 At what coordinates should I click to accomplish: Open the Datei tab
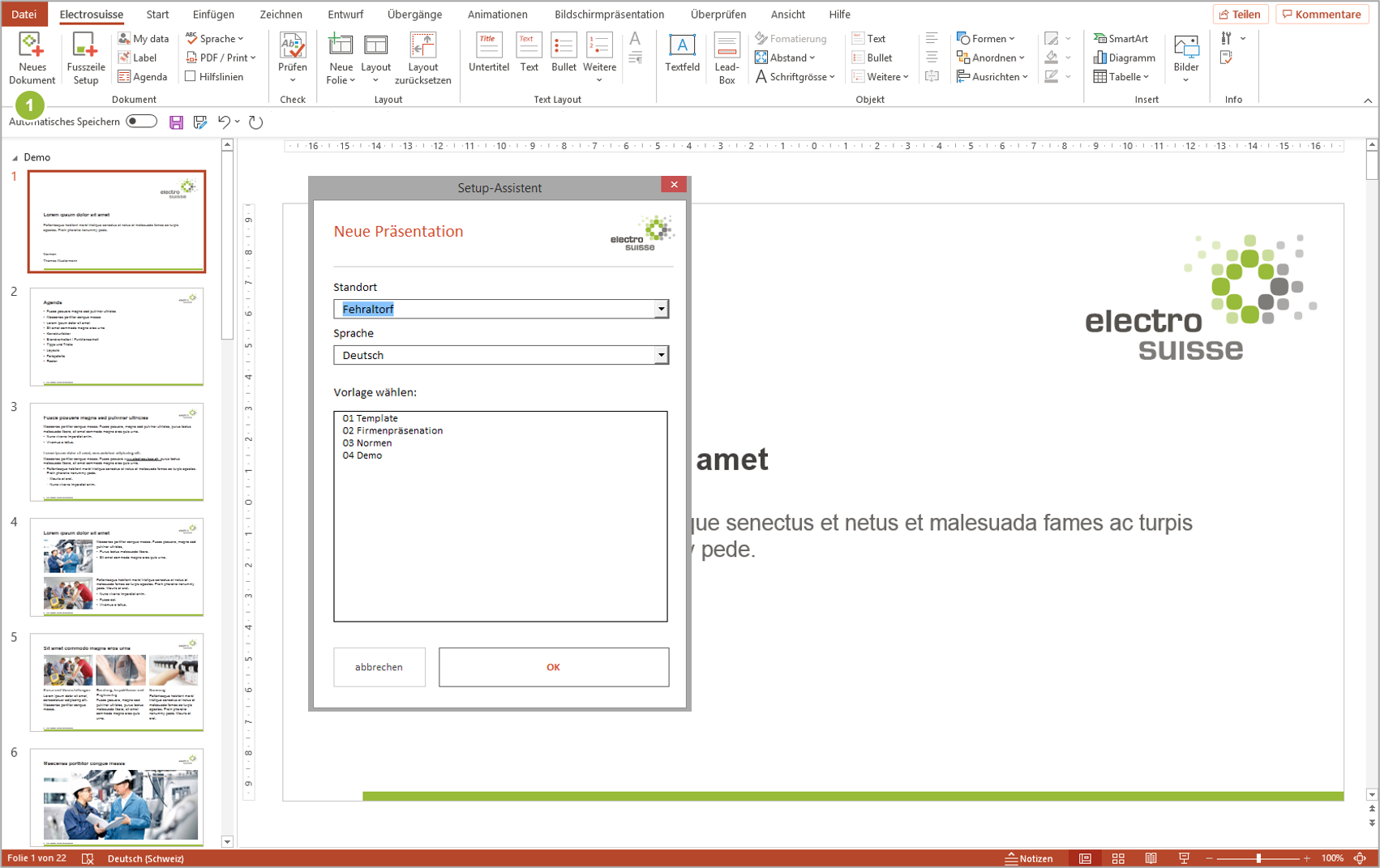24,14
